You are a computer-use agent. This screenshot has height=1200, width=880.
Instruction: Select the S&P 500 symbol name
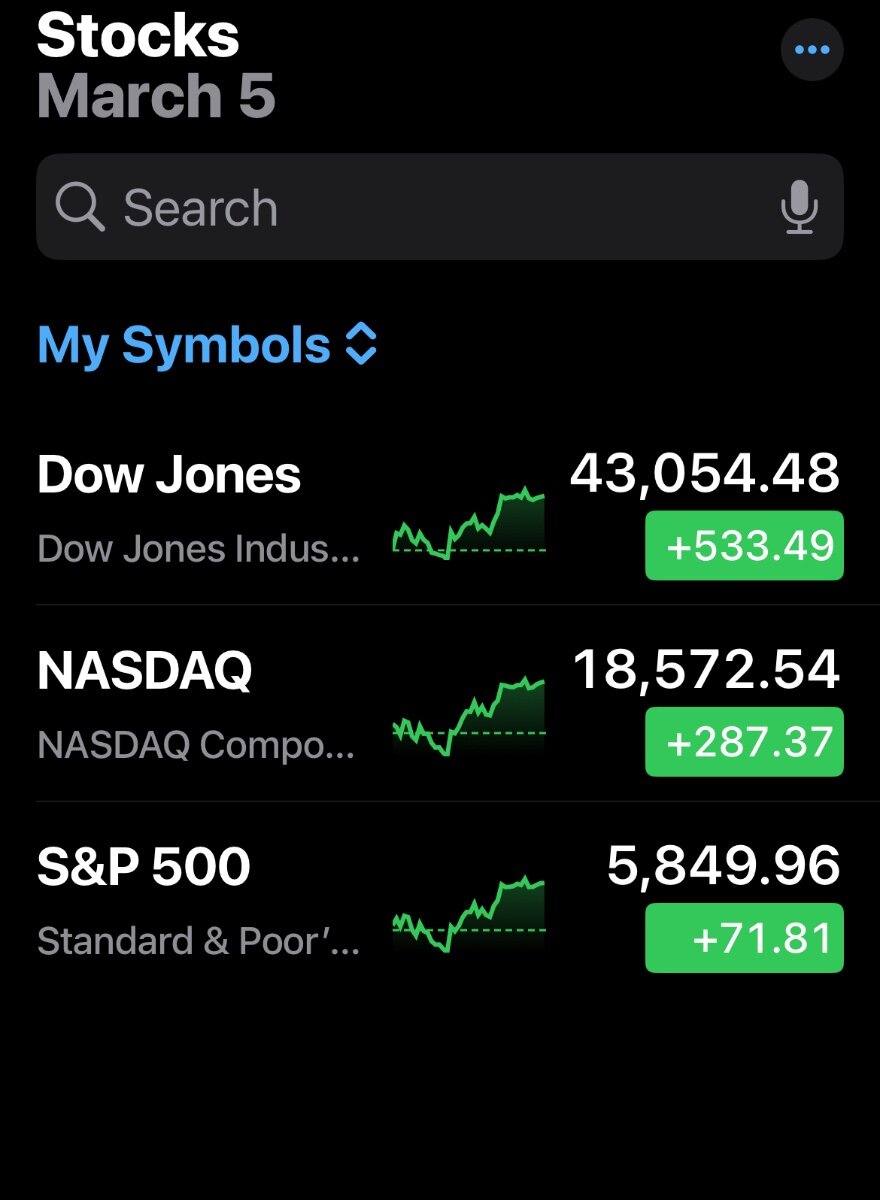coord(144,867)
